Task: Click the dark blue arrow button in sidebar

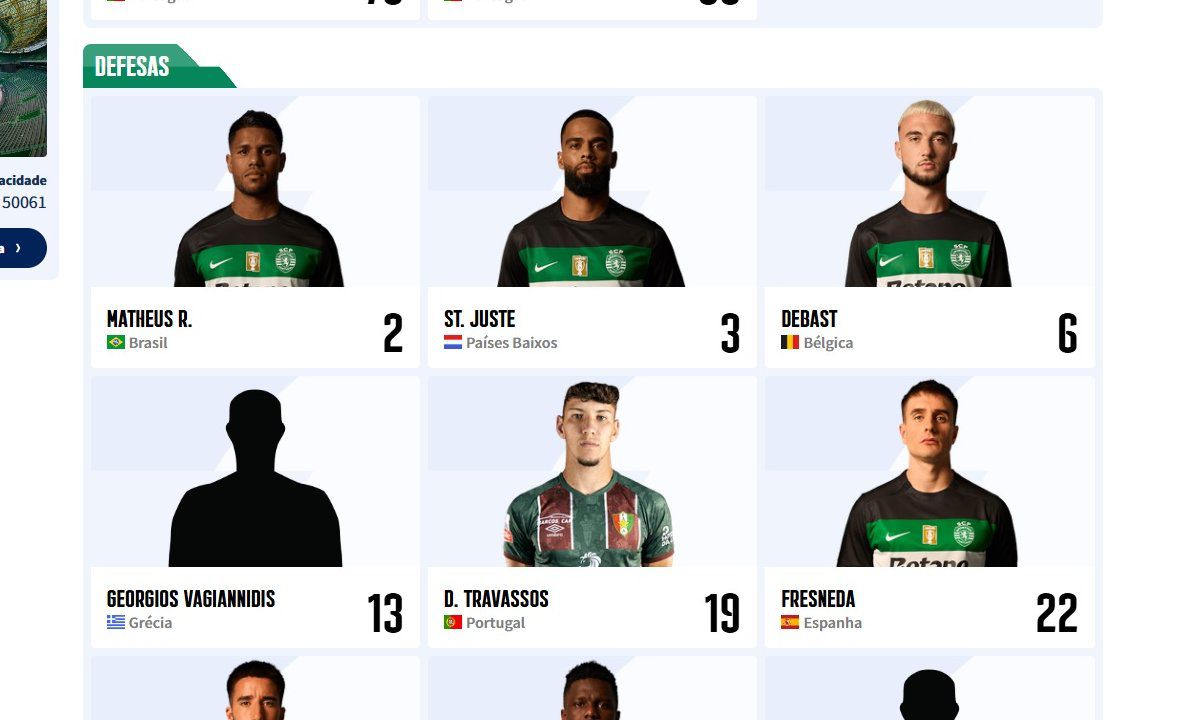Action: point(22,248)
